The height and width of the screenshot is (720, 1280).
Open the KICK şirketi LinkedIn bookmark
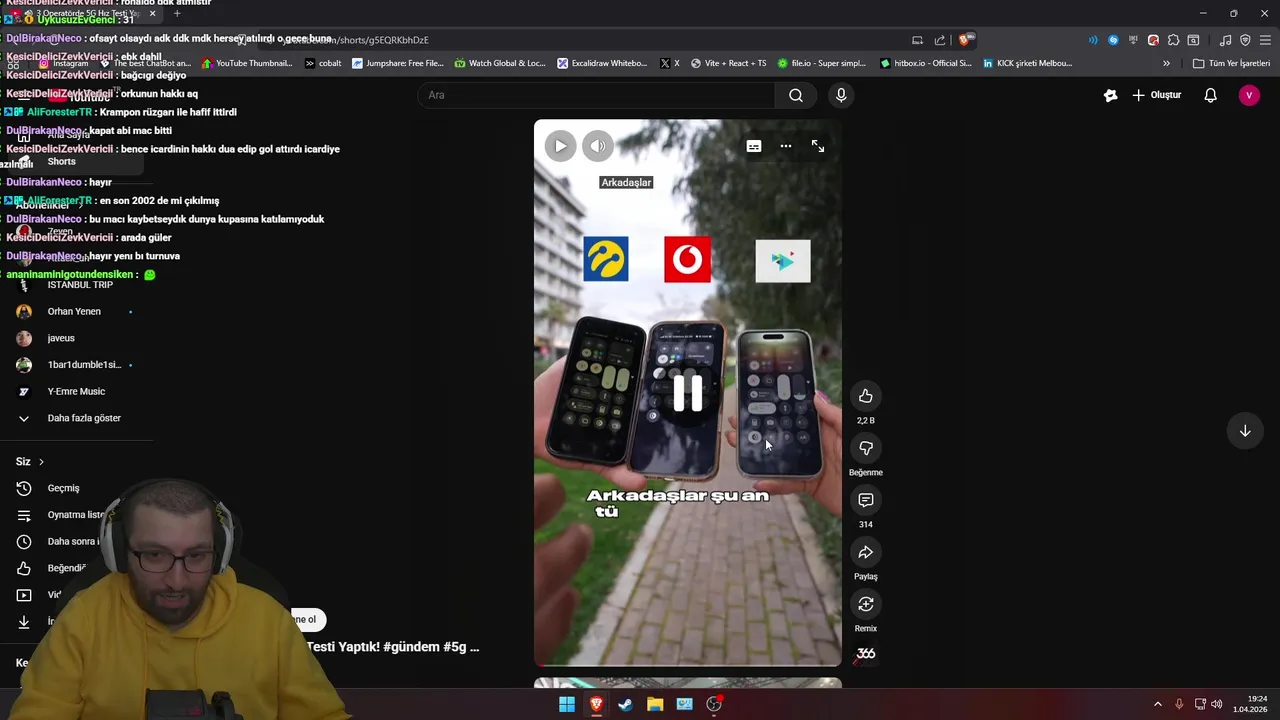pyautogui.click(x=1027, y=63)
